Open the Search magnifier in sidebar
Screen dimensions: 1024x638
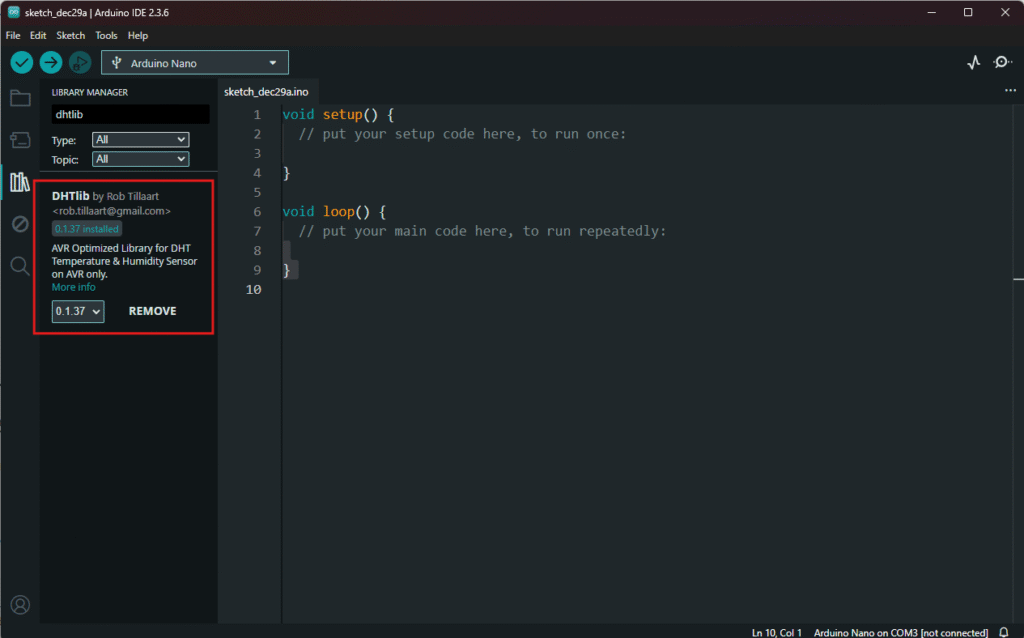tap(20, 266)
